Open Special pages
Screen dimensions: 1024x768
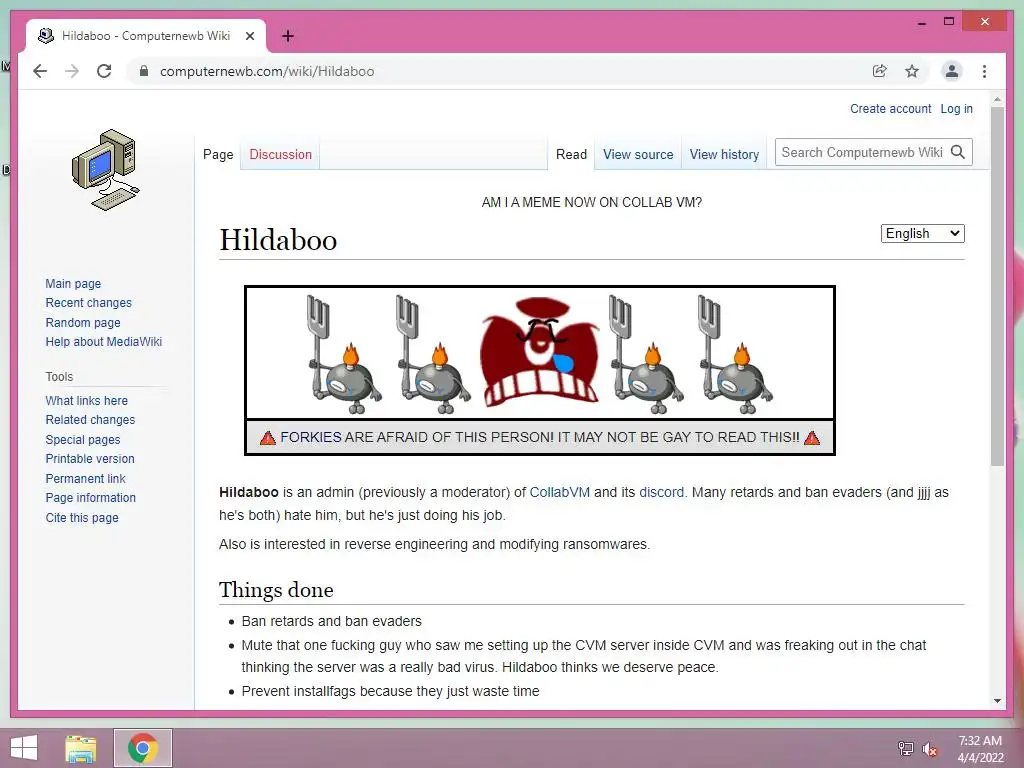tap(83, 440)
